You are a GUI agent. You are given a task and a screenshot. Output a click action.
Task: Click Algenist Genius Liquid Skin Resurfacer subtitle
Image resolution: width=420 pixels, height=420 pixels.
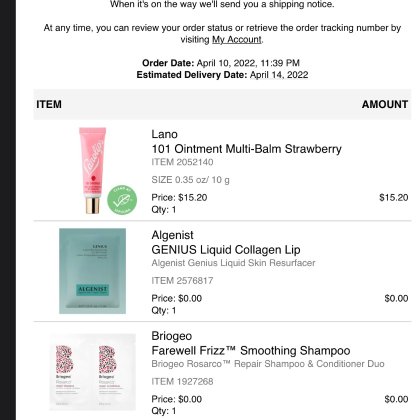(233, 263)
